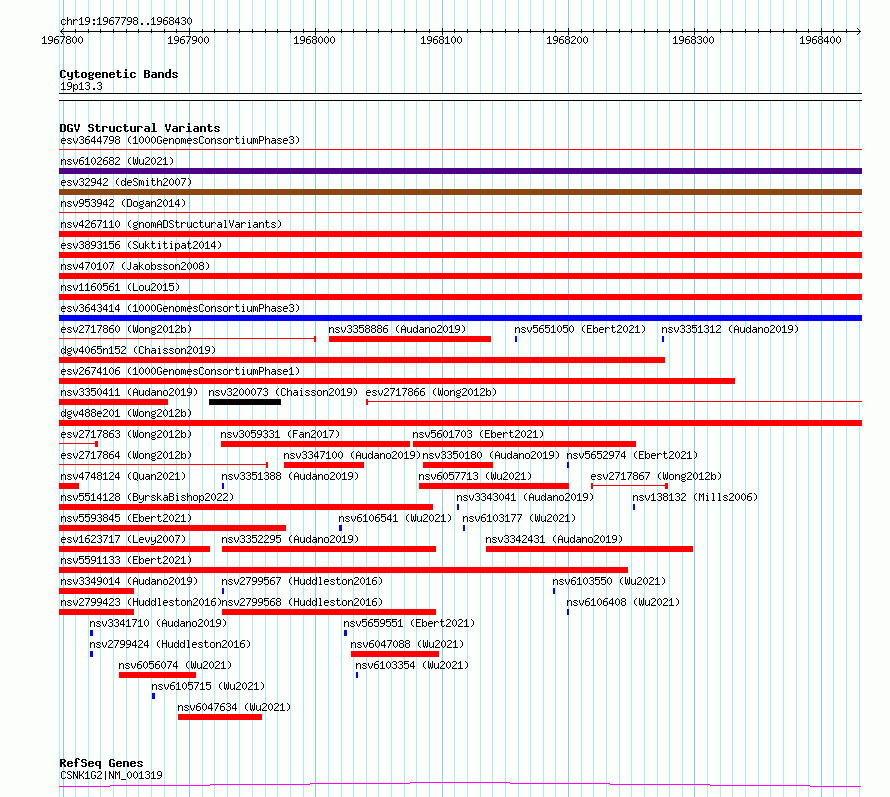Click the esv3644798 (1000GenomesConsortiumPhase3) variant label
890x797 pixels.
tap(180, 140)
